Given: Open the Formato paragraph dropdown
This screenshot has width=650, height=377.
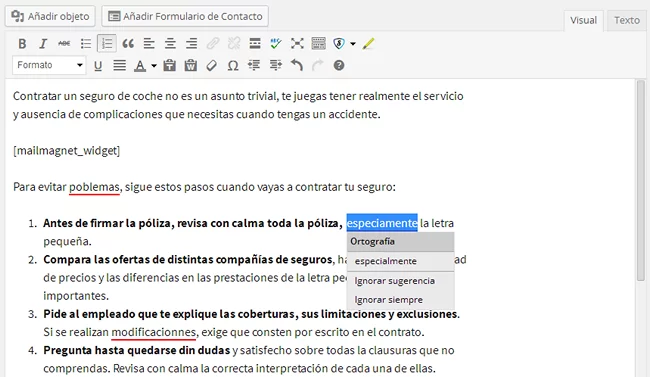Looking at the screenshot, I should point(50,65).
